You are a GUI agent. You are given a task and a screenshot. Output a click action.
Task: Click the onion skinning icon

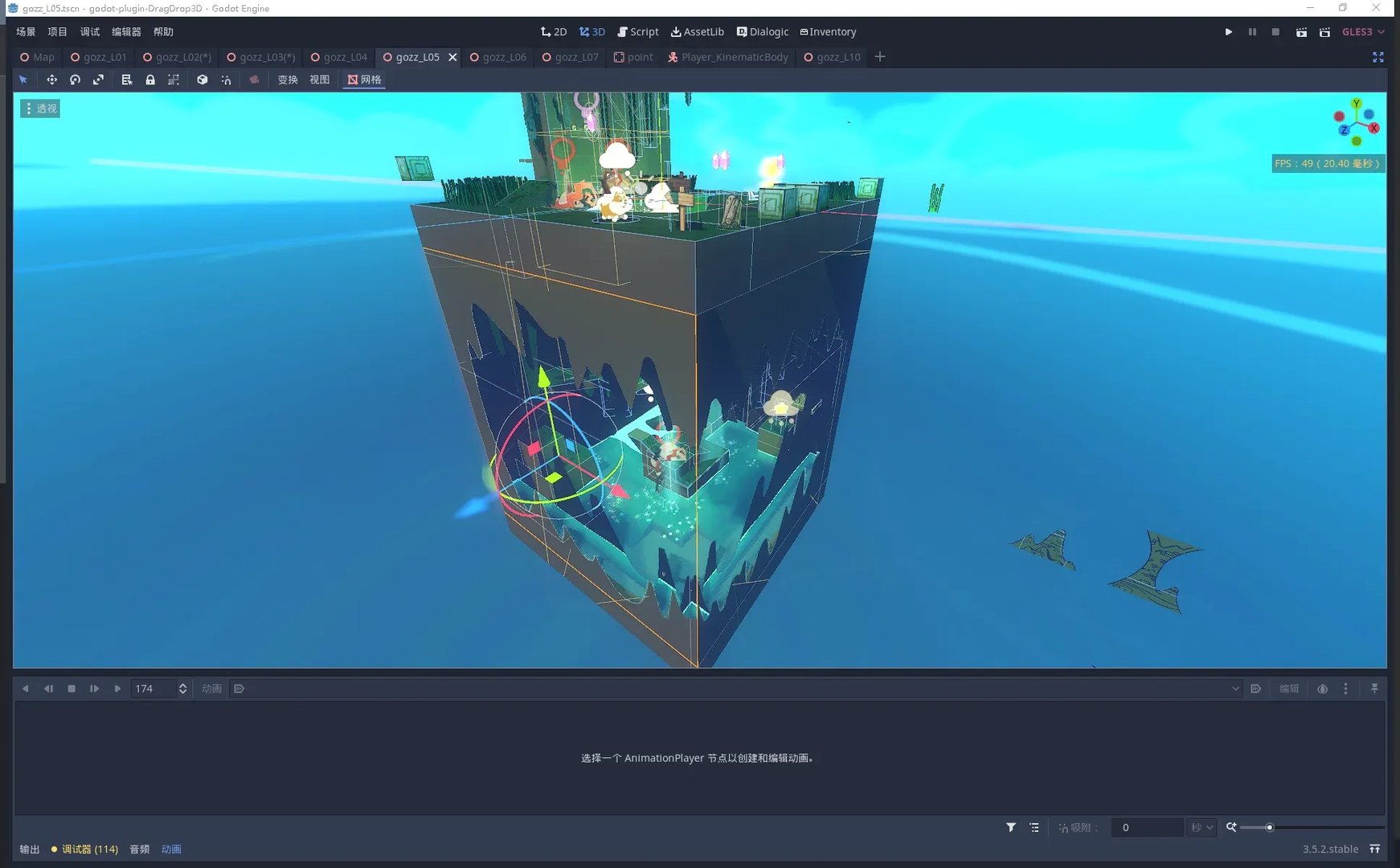pos(1322,689)
